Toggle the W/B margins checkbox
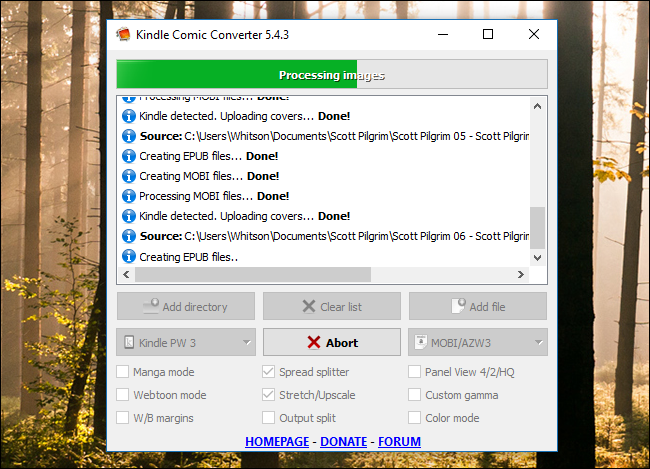Viewport: 650px width, 469px height. [122, 417]
